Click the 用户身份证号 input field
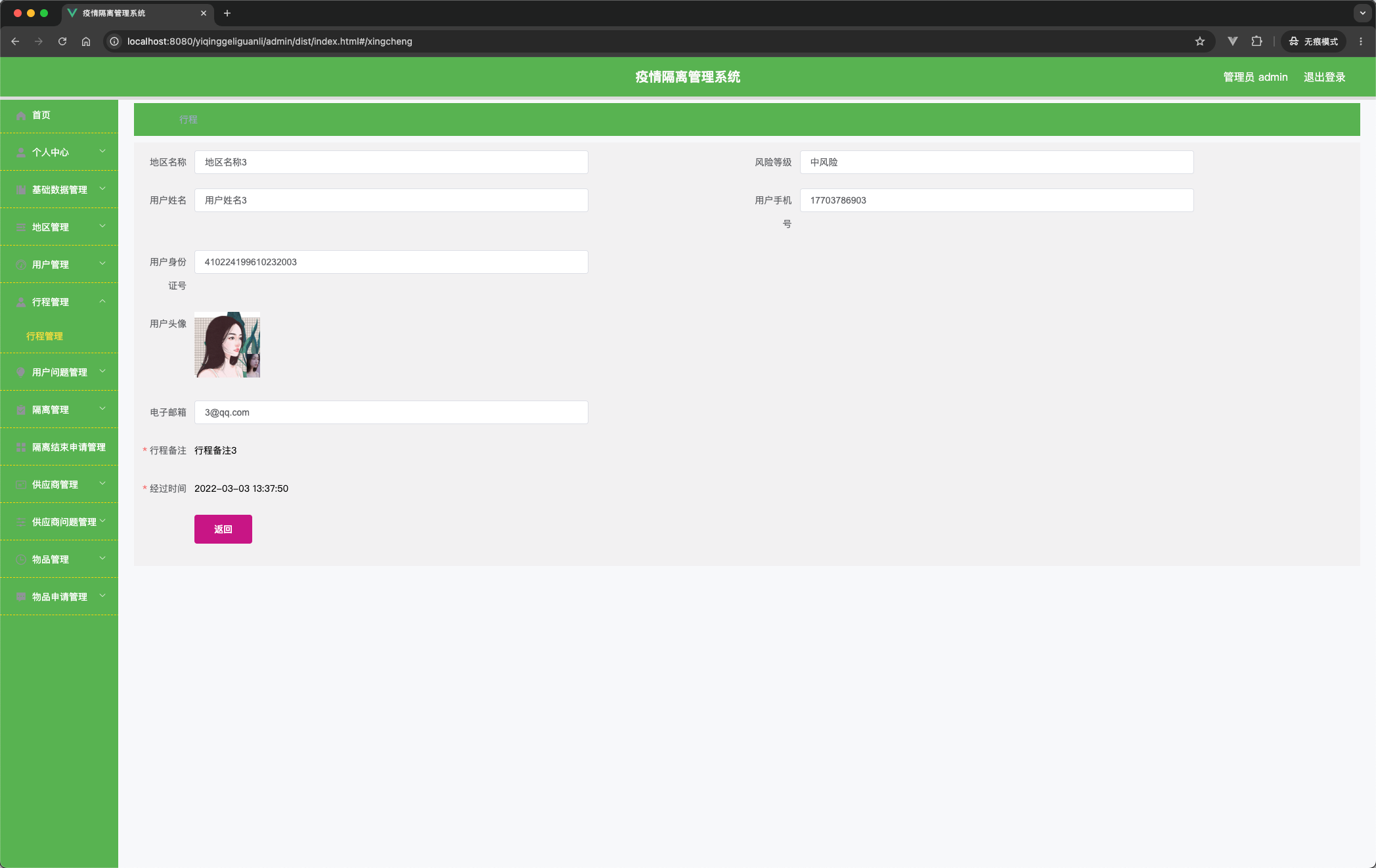This screenshot has width=1376, height=868. point(391,263)
